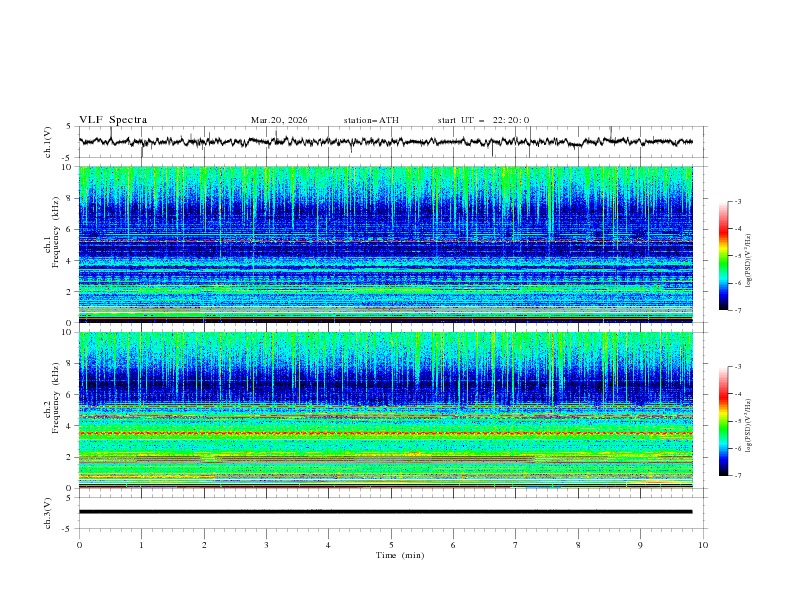This screenshot has width=792, height=612.
Task: Click the ch.3 voltage black trace band
Action: pyautogui.click(x=385, y=512)
